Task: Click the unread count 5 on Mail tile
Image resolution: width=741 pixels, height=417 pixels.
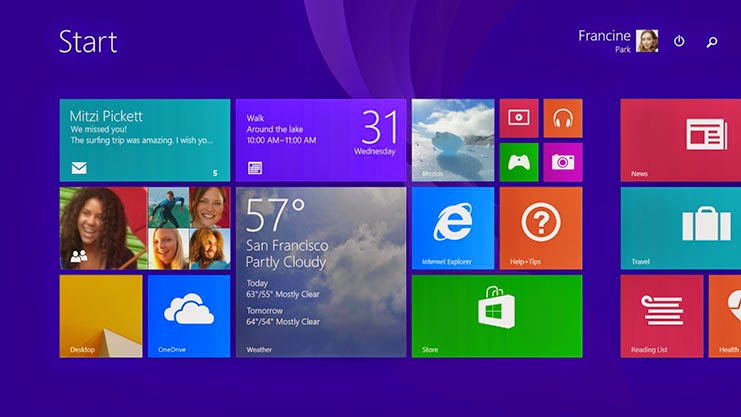Action: 215,173
